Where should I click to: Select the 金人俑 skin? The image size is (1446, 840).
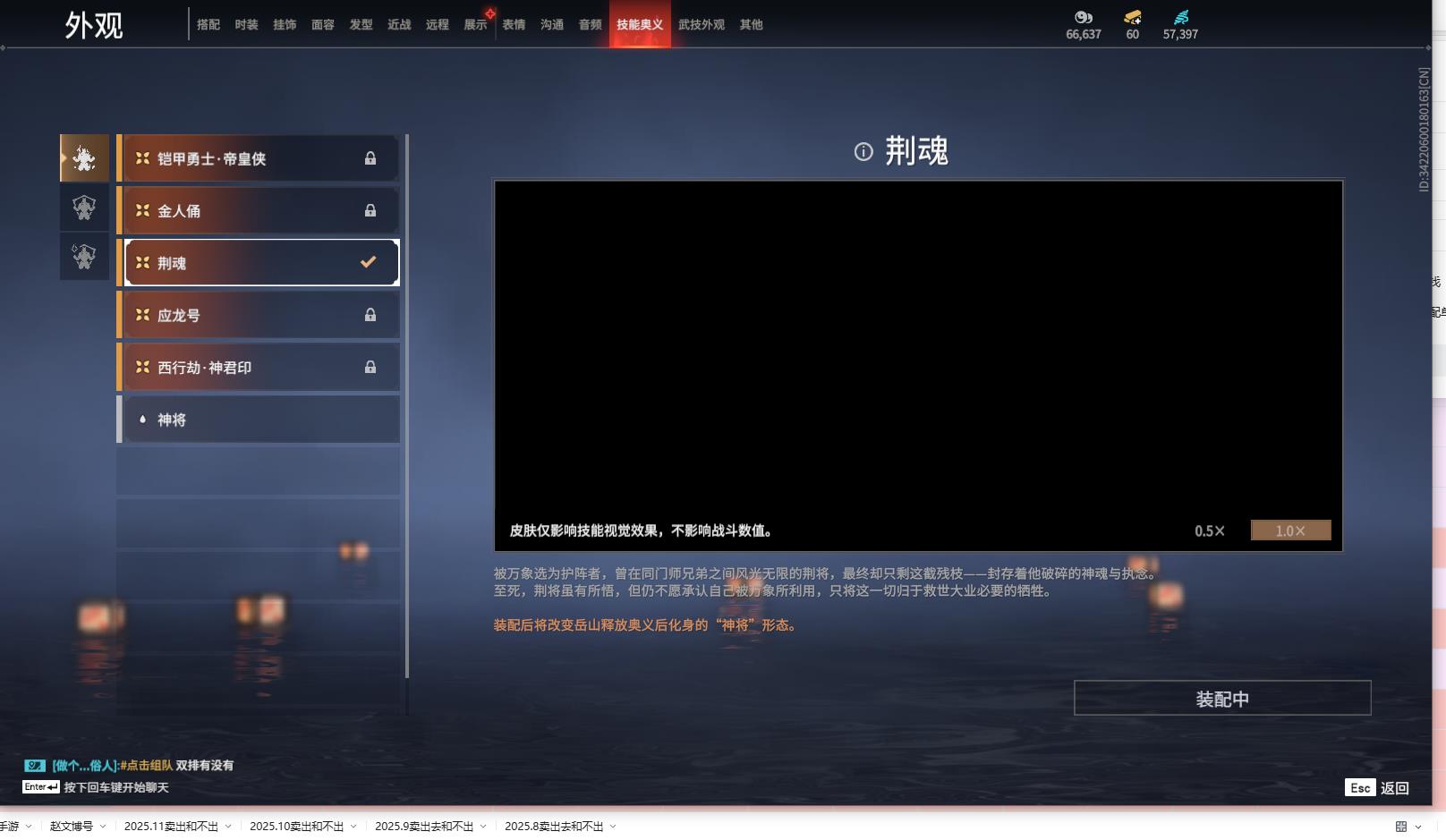pyautogui.click(x=259, y=210)
